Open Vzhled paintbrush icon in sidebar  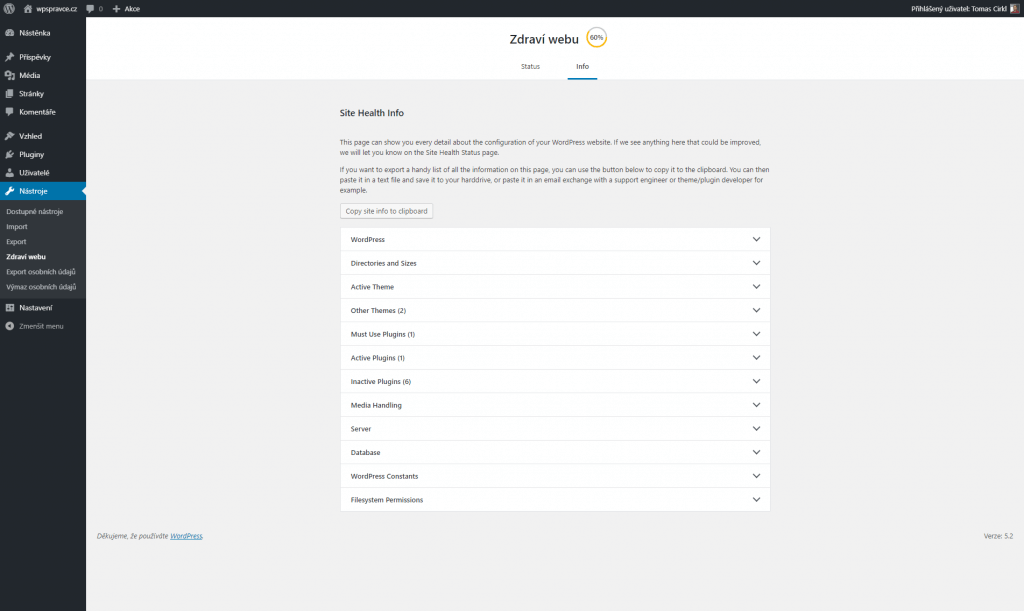pyautogui.click(x=10, y=136)
